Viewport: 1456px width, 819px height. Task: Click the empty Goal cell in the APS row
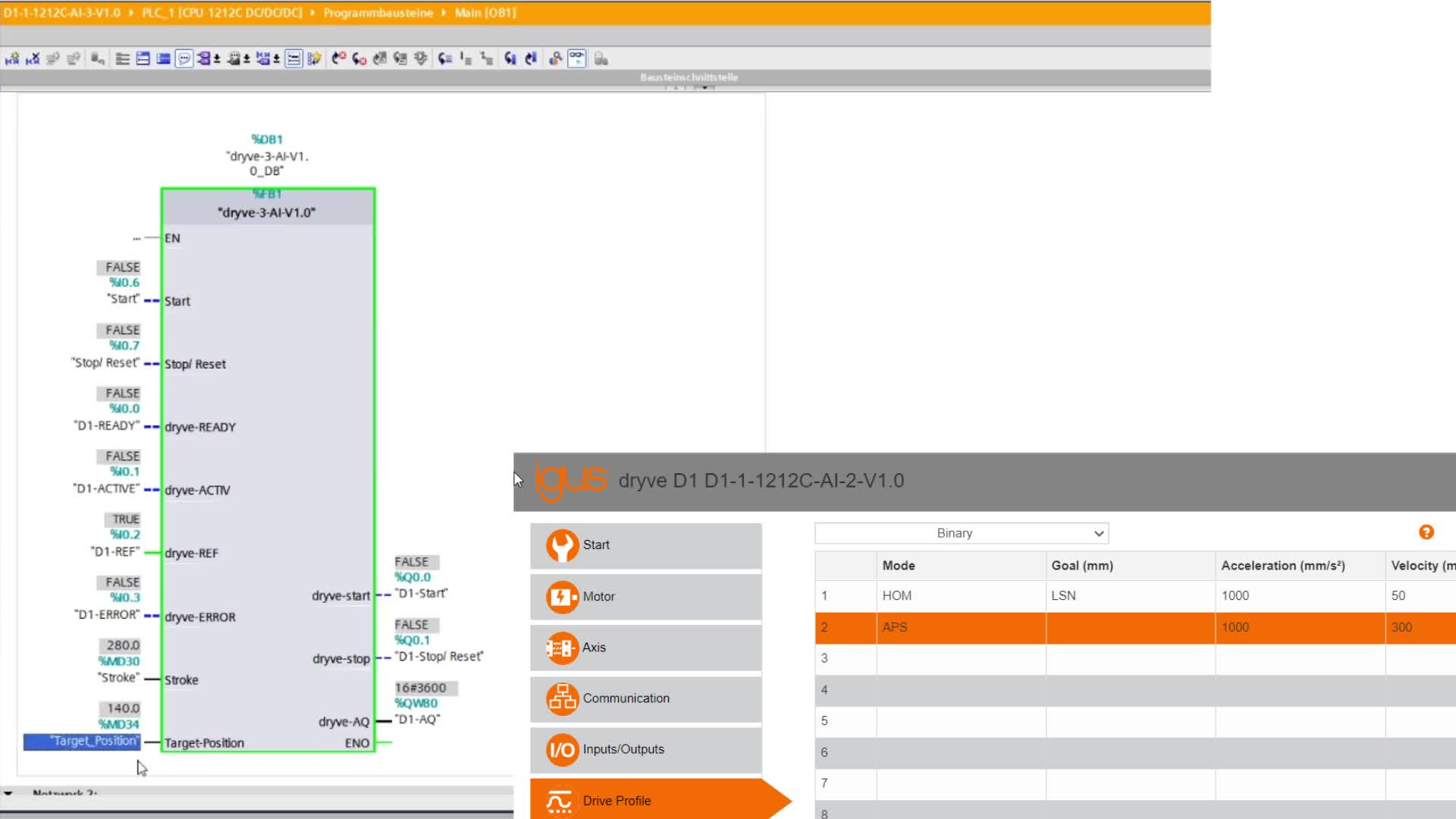tap(1131, 628)
